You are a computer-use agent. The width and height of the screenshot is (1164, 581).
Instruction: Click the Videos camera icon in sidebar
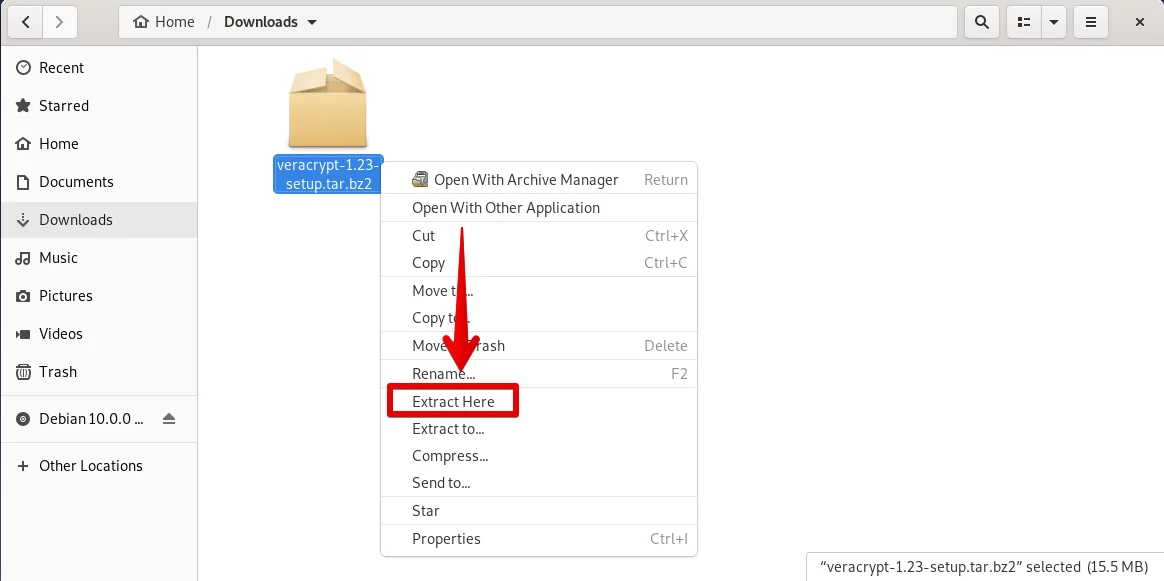click(x=24, y=334)
